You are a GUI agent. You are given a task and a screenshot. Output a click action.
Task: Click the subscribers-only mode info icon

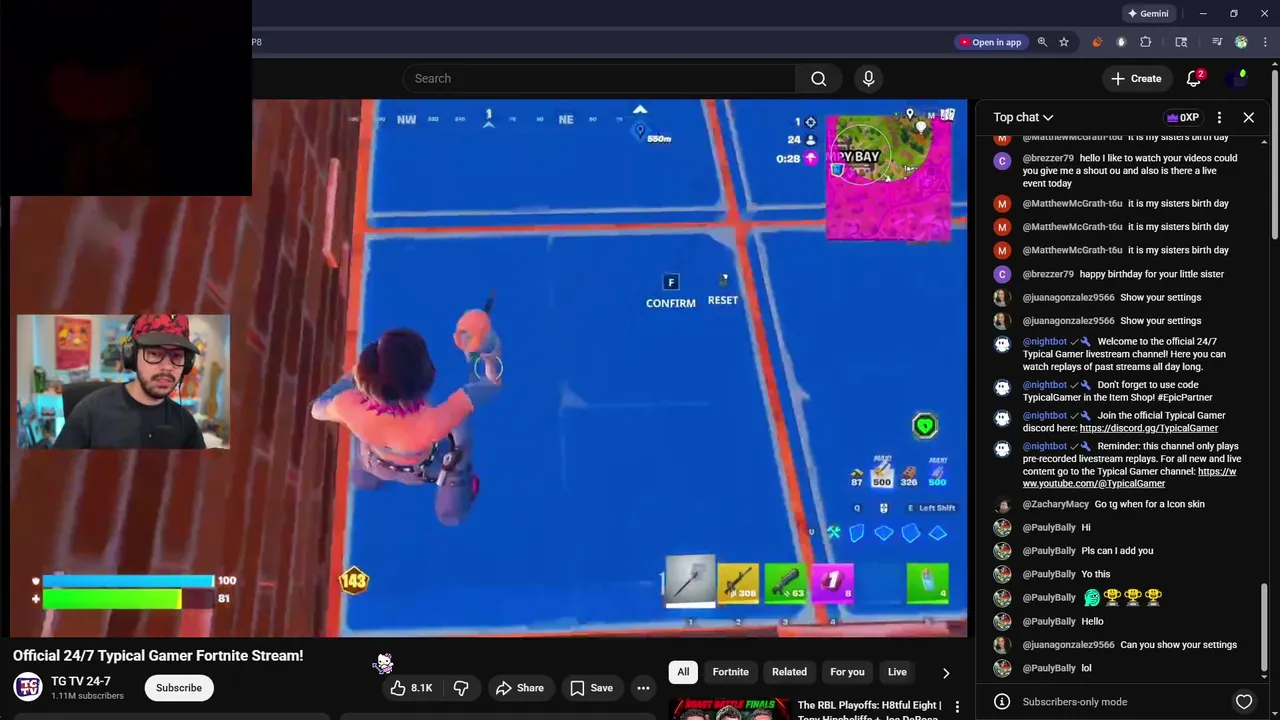[x=1002, y=702]
